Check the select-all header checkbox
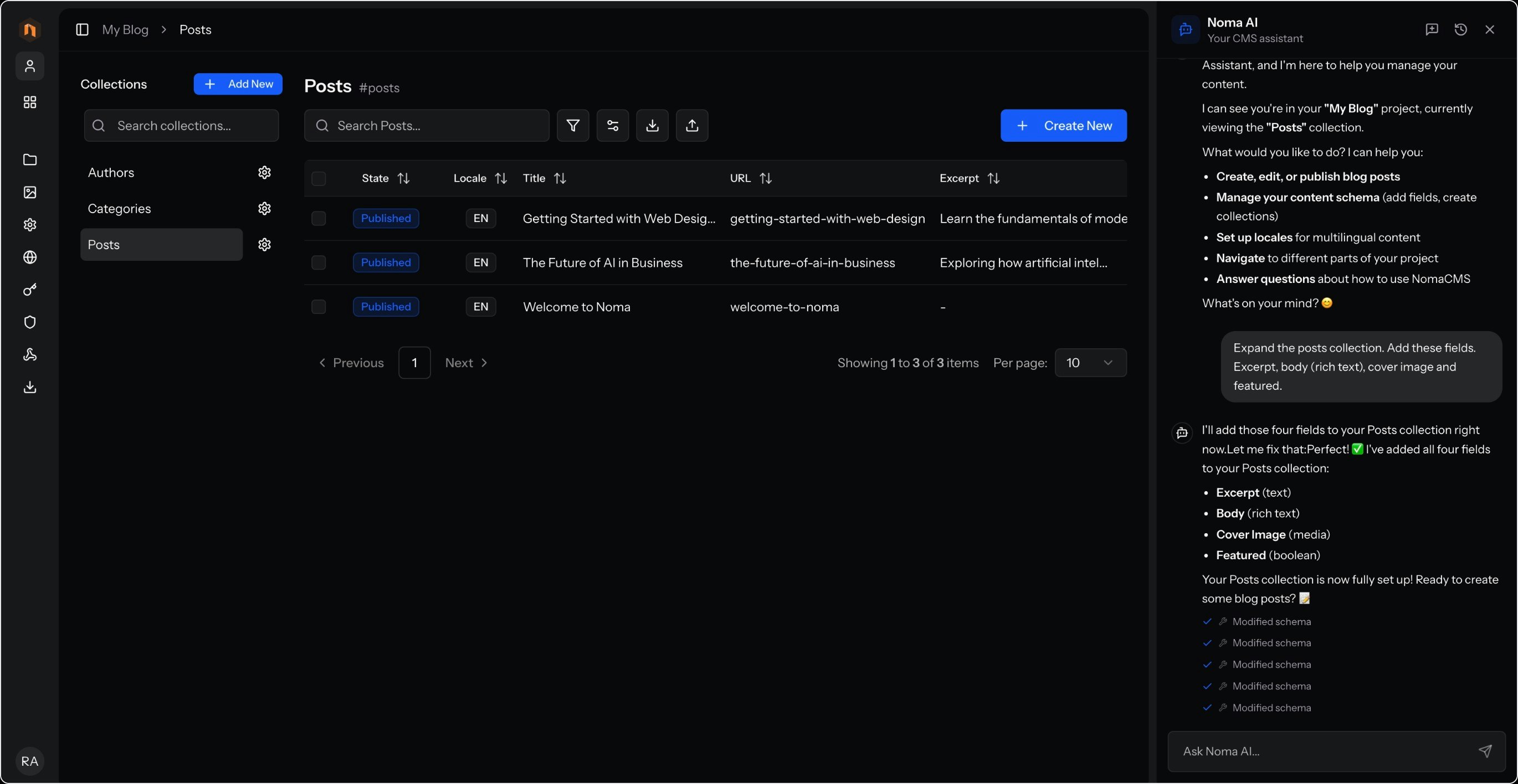 coord(318,178)
